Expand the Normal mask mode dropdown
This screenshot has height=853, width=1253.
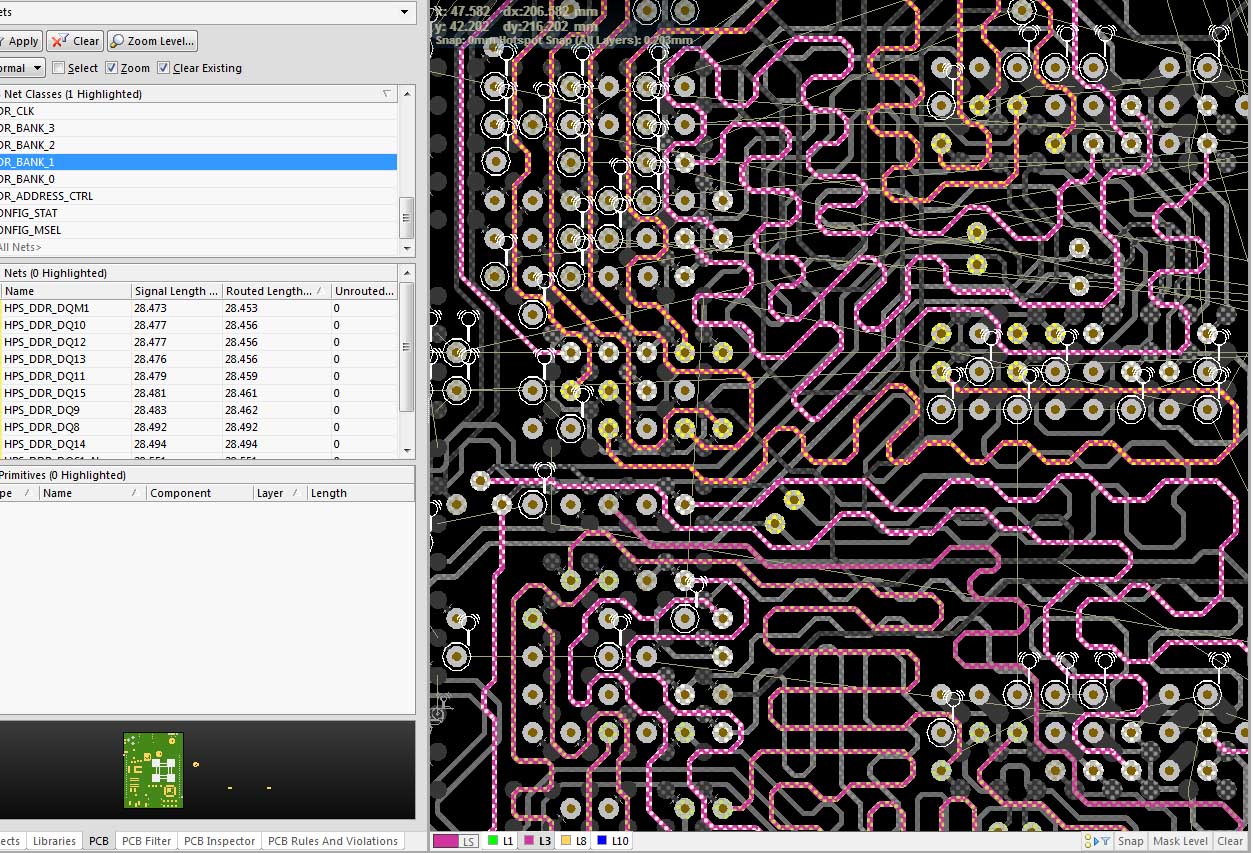tap(38, 68)
